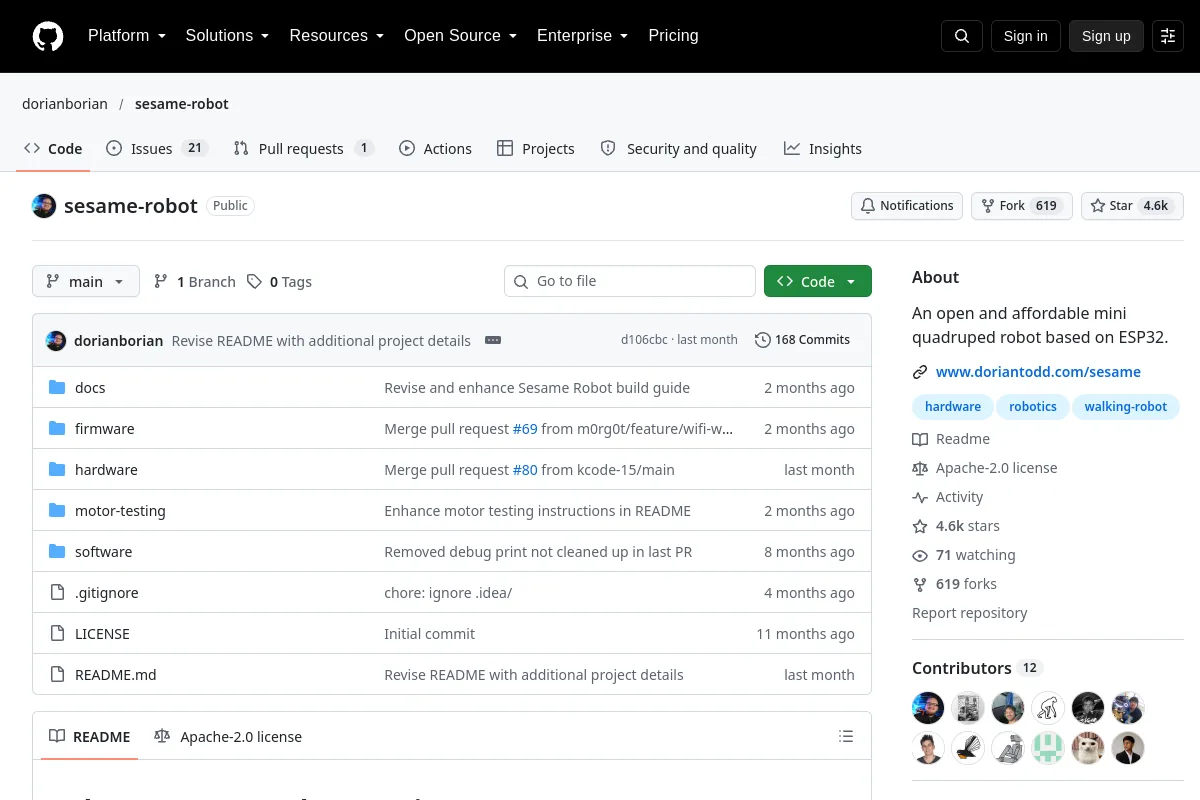
Task: Click dorianborian avatar in commit bar
Action: 56,340
